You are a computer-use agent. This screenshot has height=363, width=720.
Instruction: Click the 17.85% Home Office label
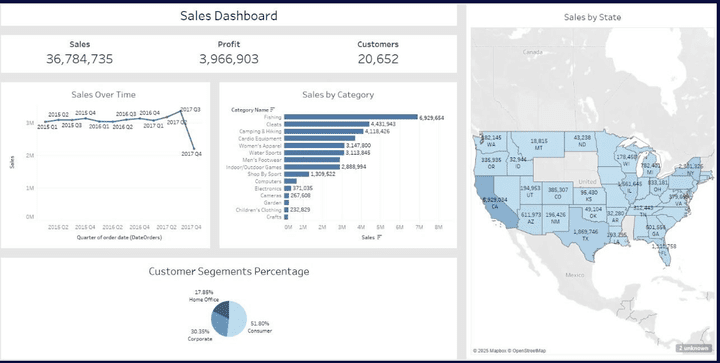(204, 296)
